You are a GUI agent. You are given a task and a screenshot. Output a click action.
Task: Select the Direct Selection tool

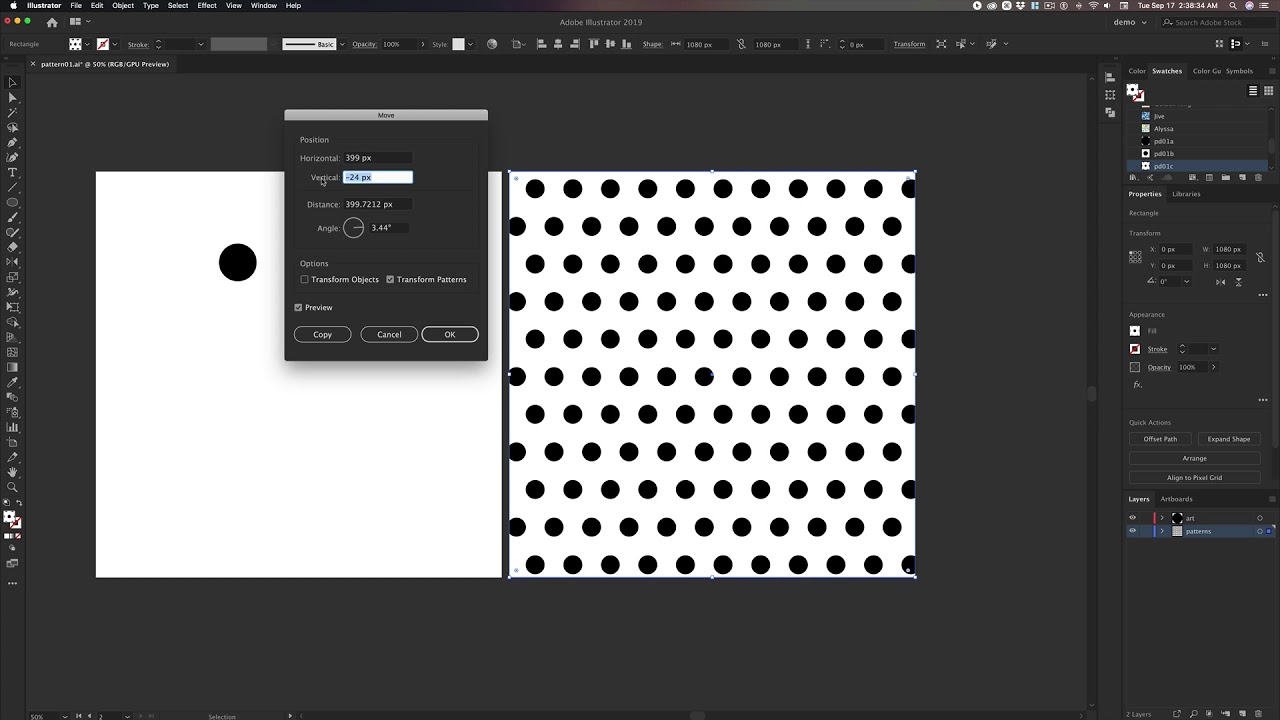(12, 98)
